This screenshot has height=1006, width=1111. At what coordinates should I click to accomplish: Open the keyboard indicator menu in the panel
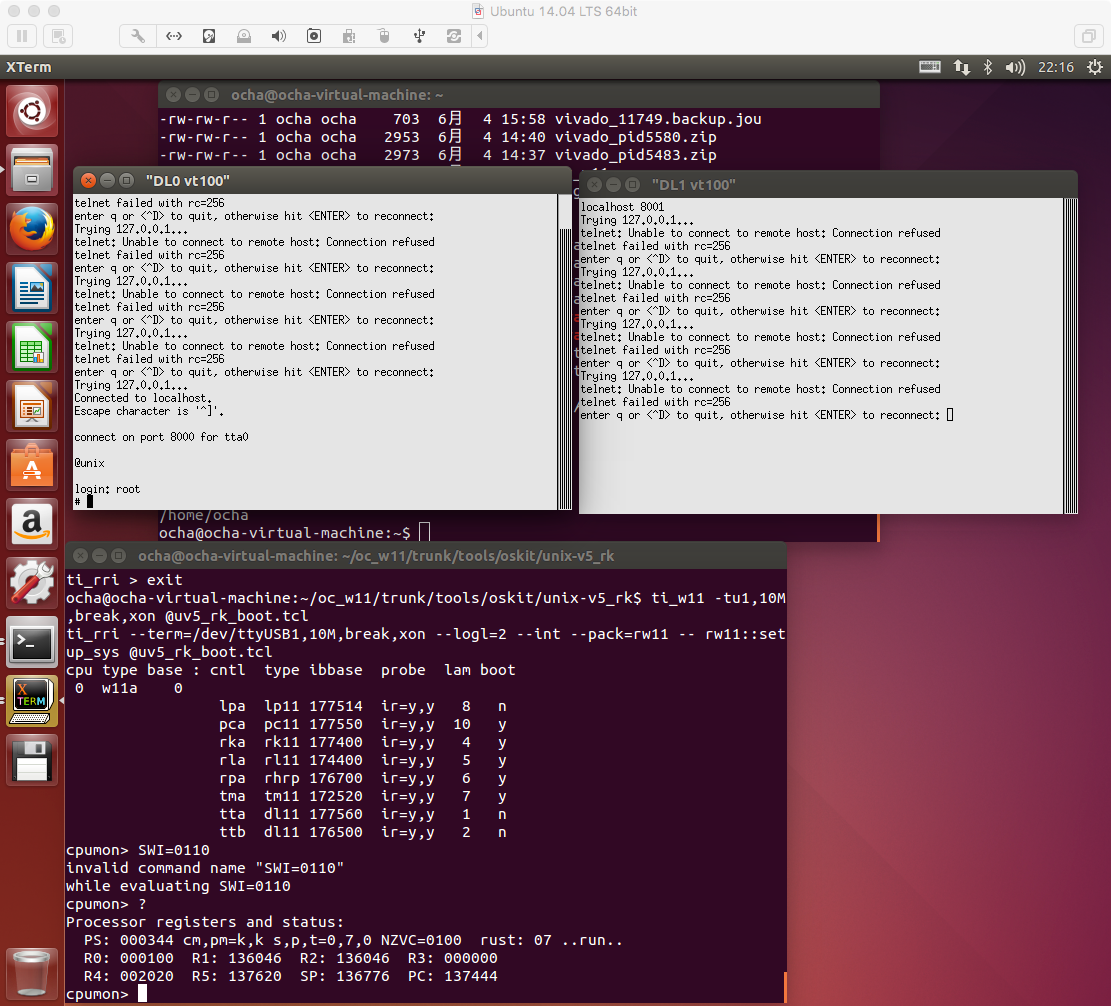point(929,67)
